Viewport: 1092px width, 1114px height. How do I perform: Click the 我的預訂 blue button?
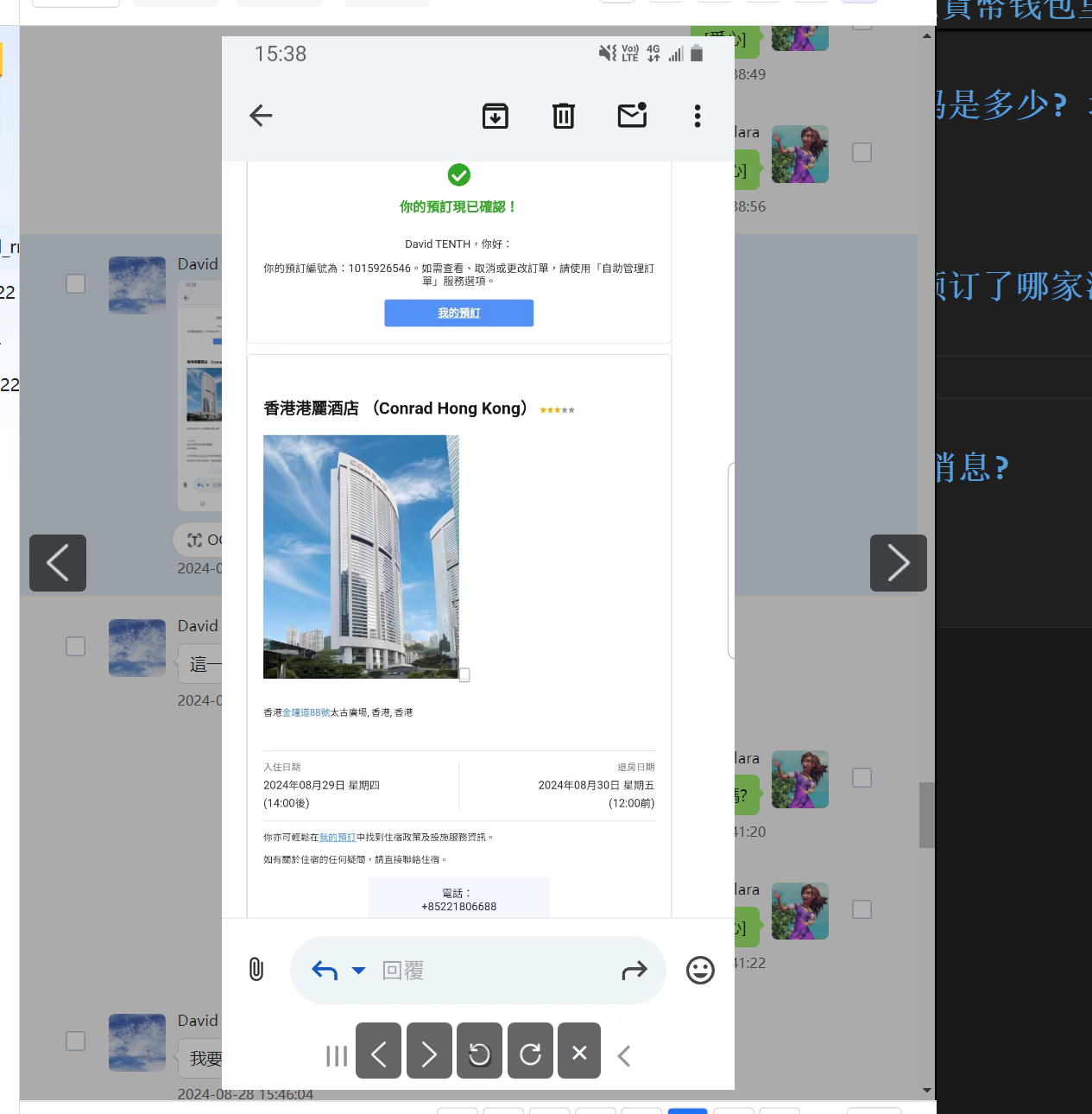pyautogui.click(x=459, y=313)
